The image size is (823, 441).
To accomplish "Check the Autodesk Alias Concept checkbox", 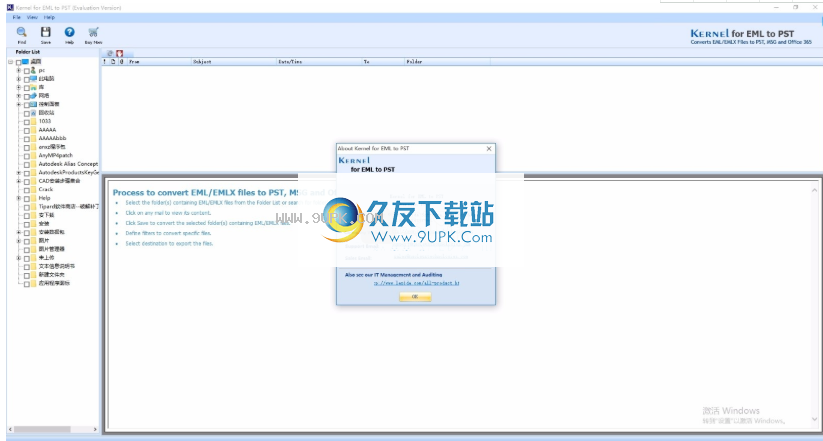I will point(27,164).
